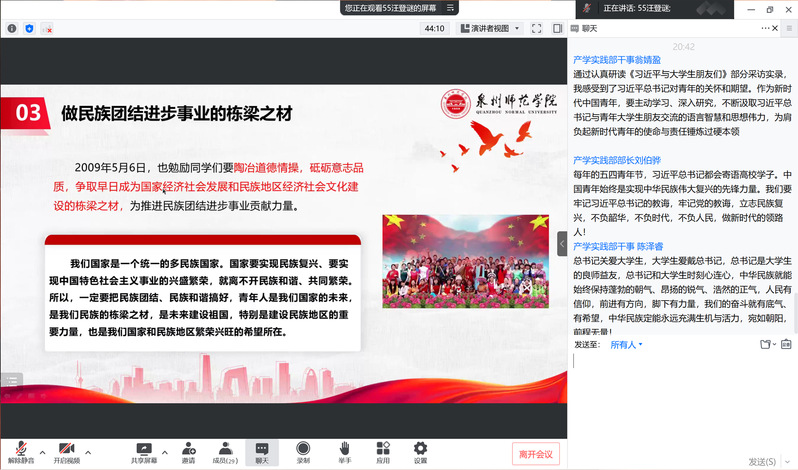The height and width of the screenshot is (470, 798).
Task: Raise hand with the 举手 button
Action: tap(344, 451)
